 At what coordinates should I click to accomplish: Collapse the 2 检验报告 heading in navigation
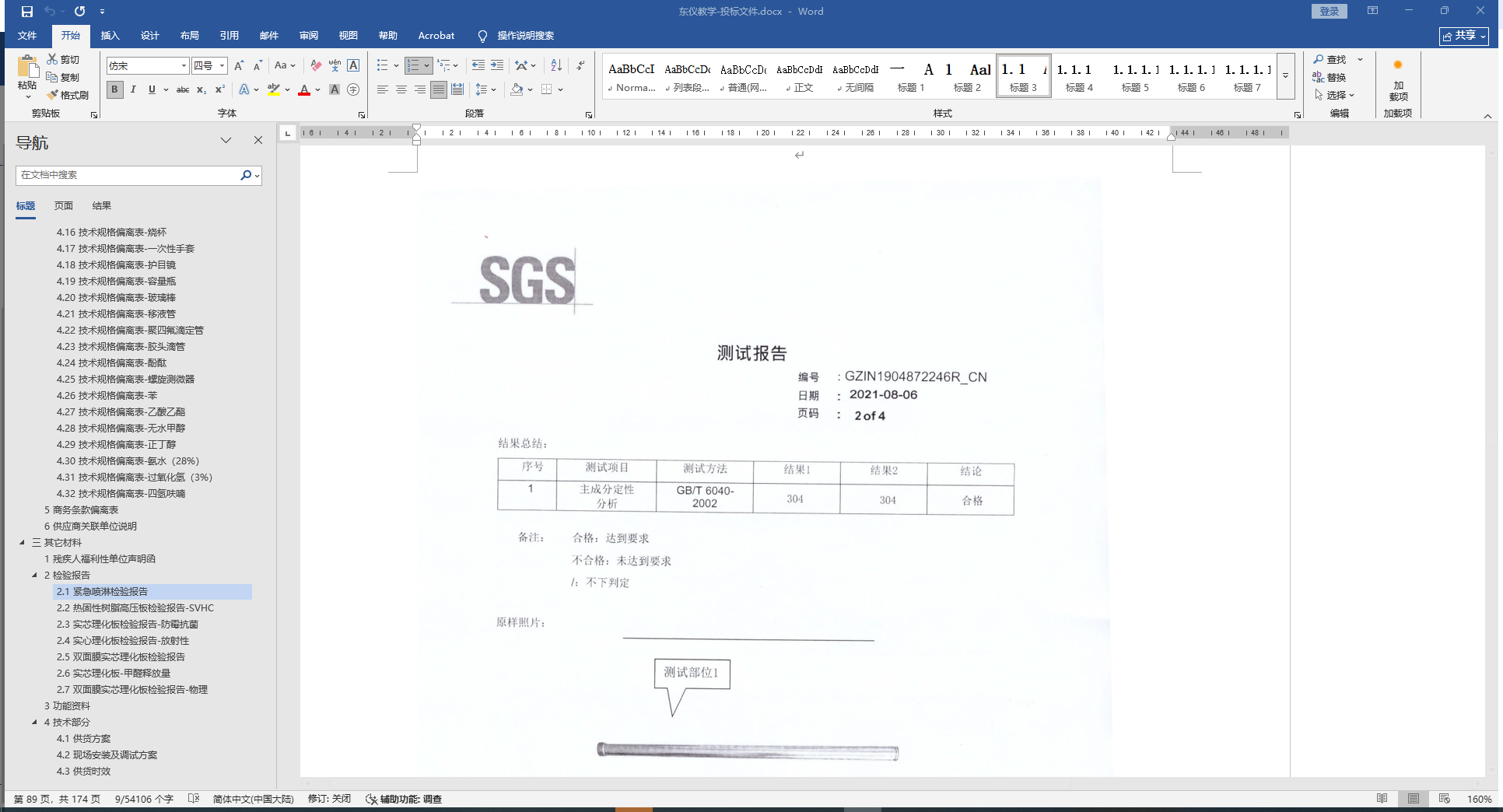click(34, 576)
